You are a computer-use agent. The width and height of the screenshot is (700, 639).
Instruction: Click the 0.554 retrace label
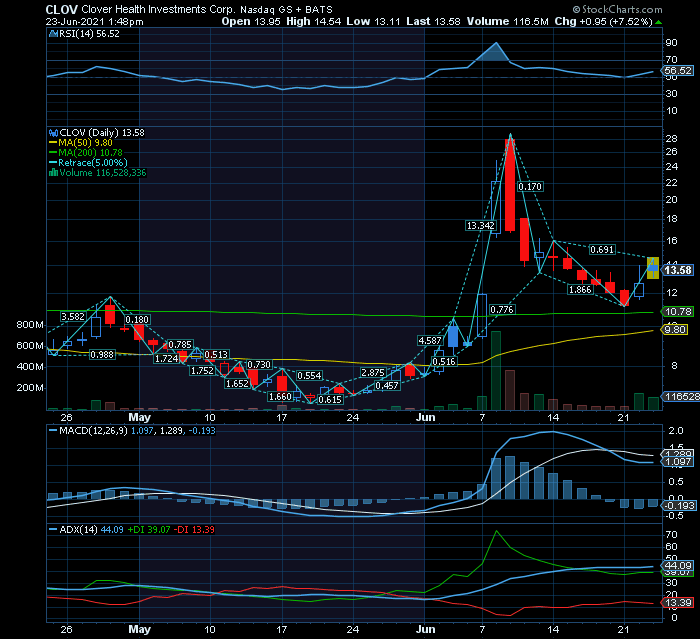(x=309, y=376)
